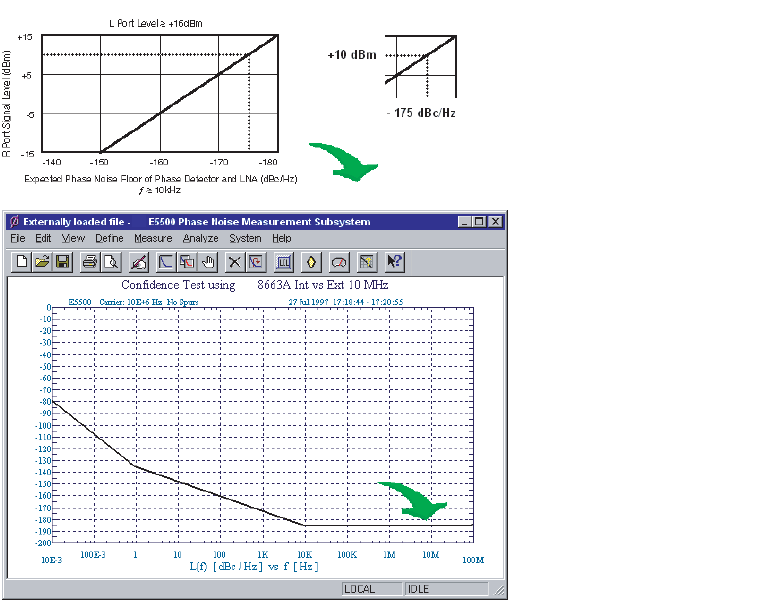Click the '1M' x-axis tick label

389,554
